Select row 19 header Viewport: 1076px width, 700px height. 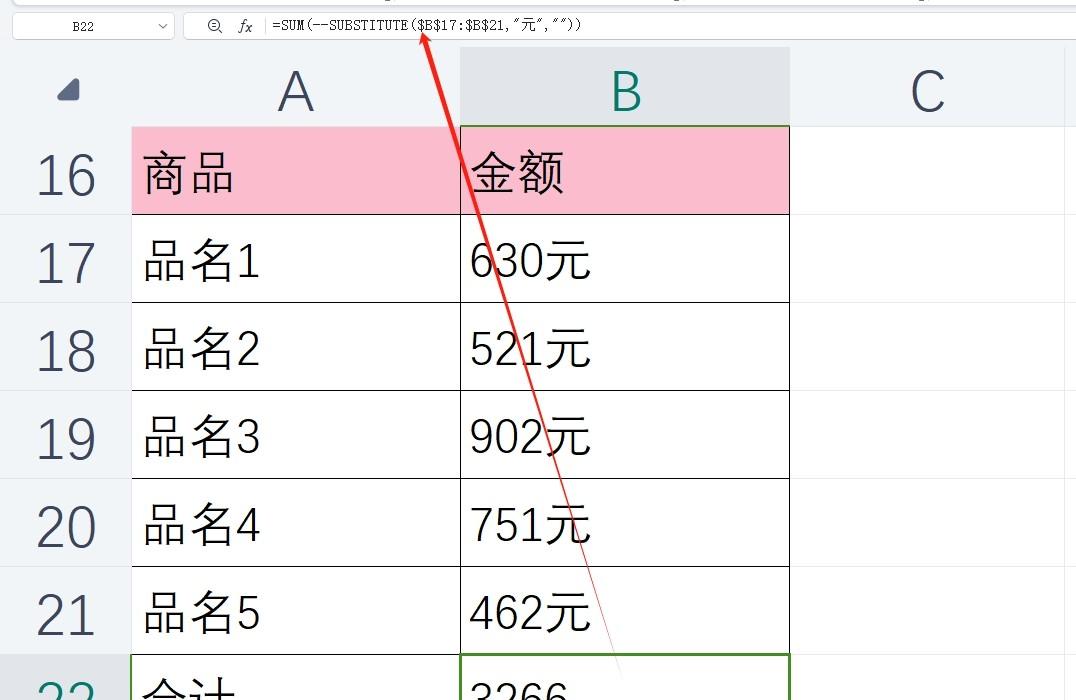pos(66,434)
